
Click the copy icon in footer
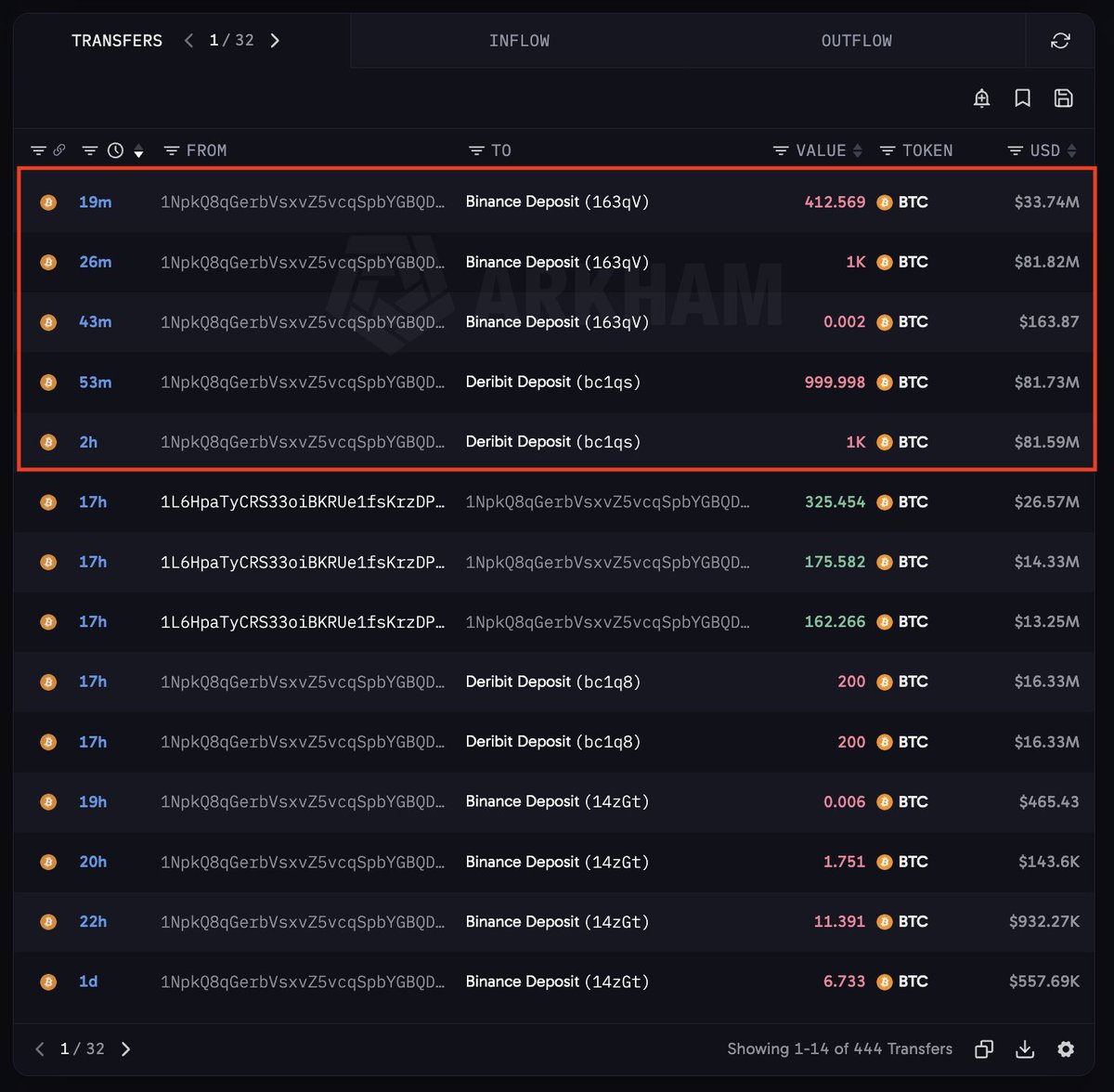pyautogui.click(x=984, y=1049)
